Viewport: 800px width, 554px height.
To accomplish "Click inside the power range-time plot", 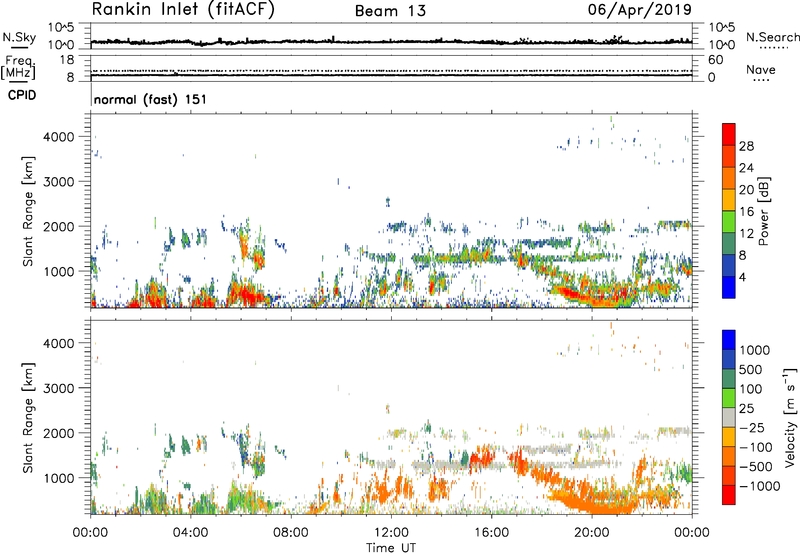I will click(391, 211).
